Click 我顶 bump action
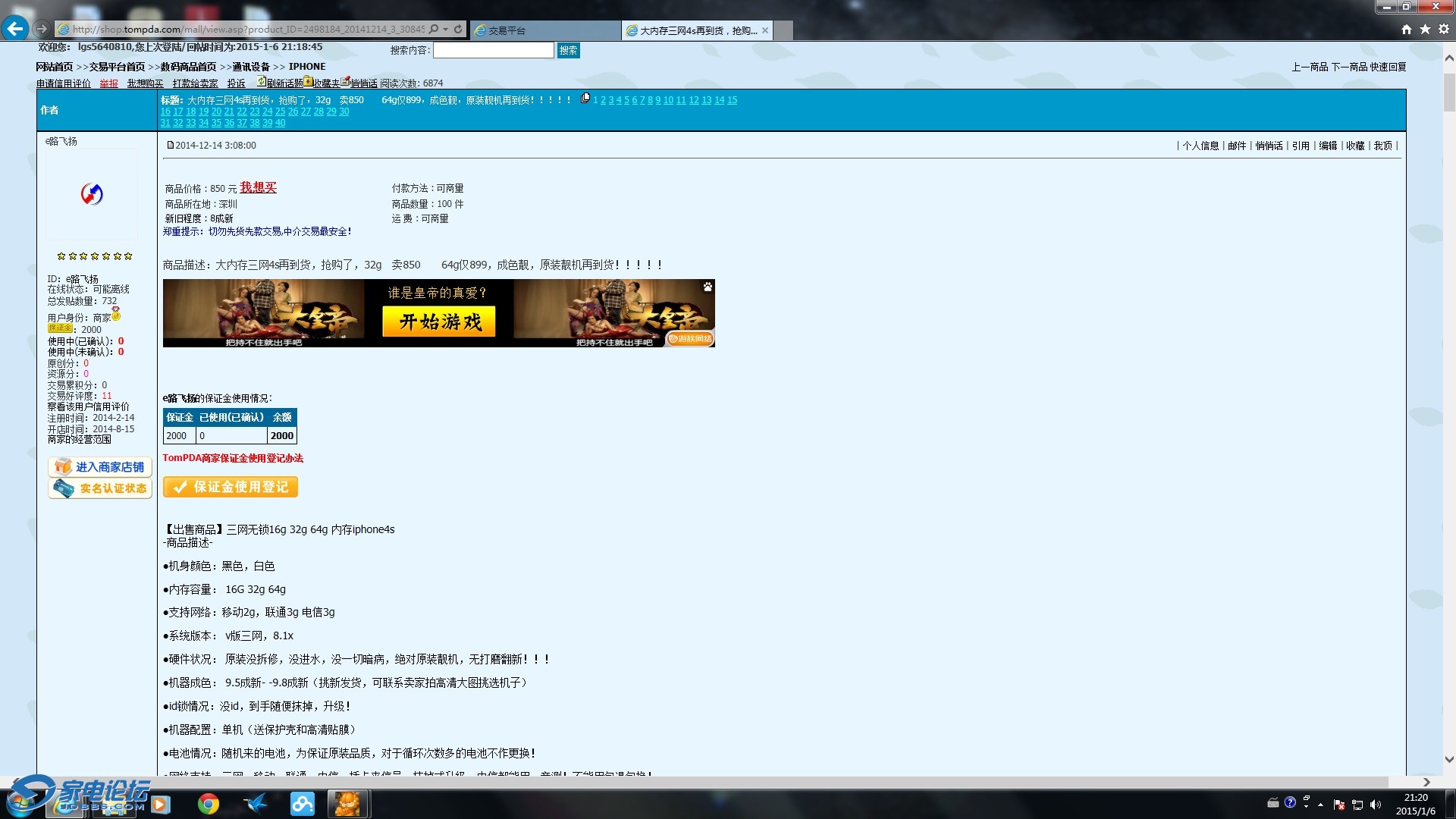The height and width of the screenshot is (819, 1456). 1382,146
